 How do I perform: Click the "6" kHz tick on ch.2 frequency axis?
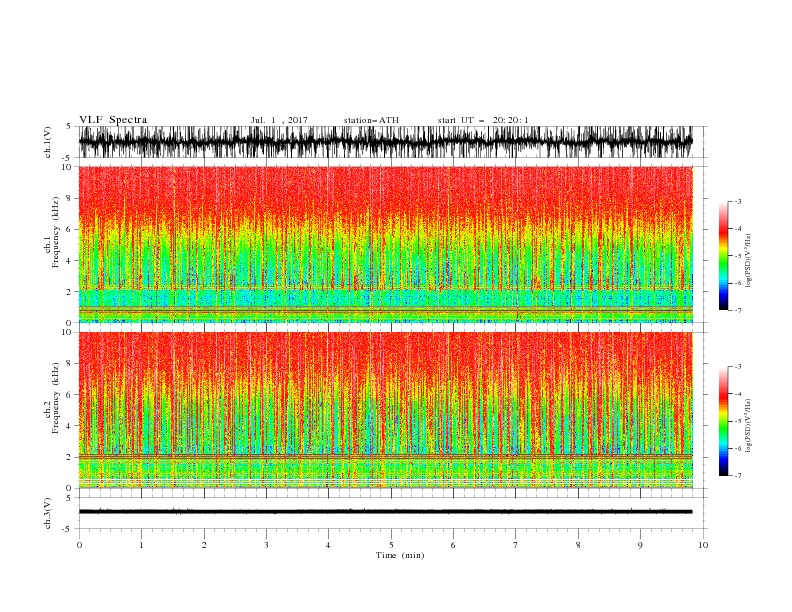tap(70, 394)
